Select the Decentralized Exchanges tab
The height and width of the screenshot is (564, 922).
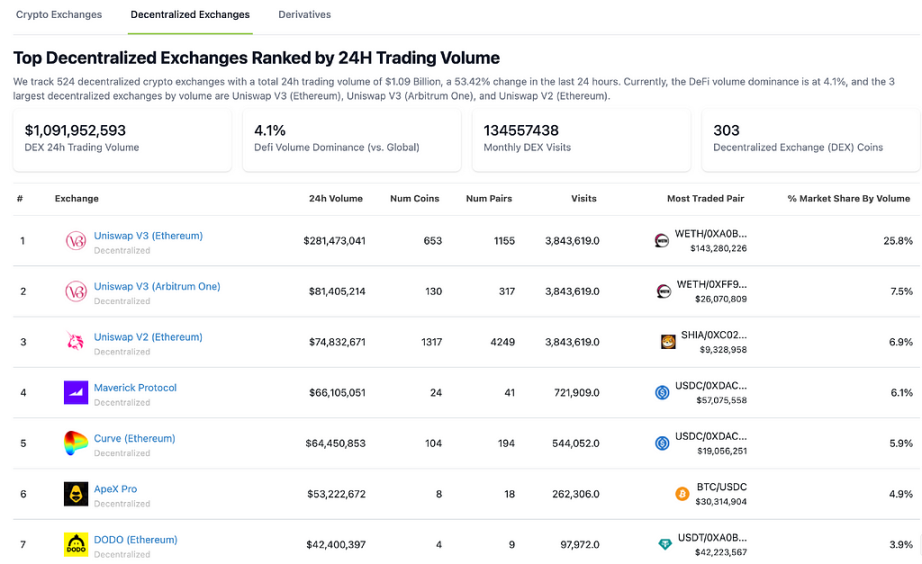[190, 15]
